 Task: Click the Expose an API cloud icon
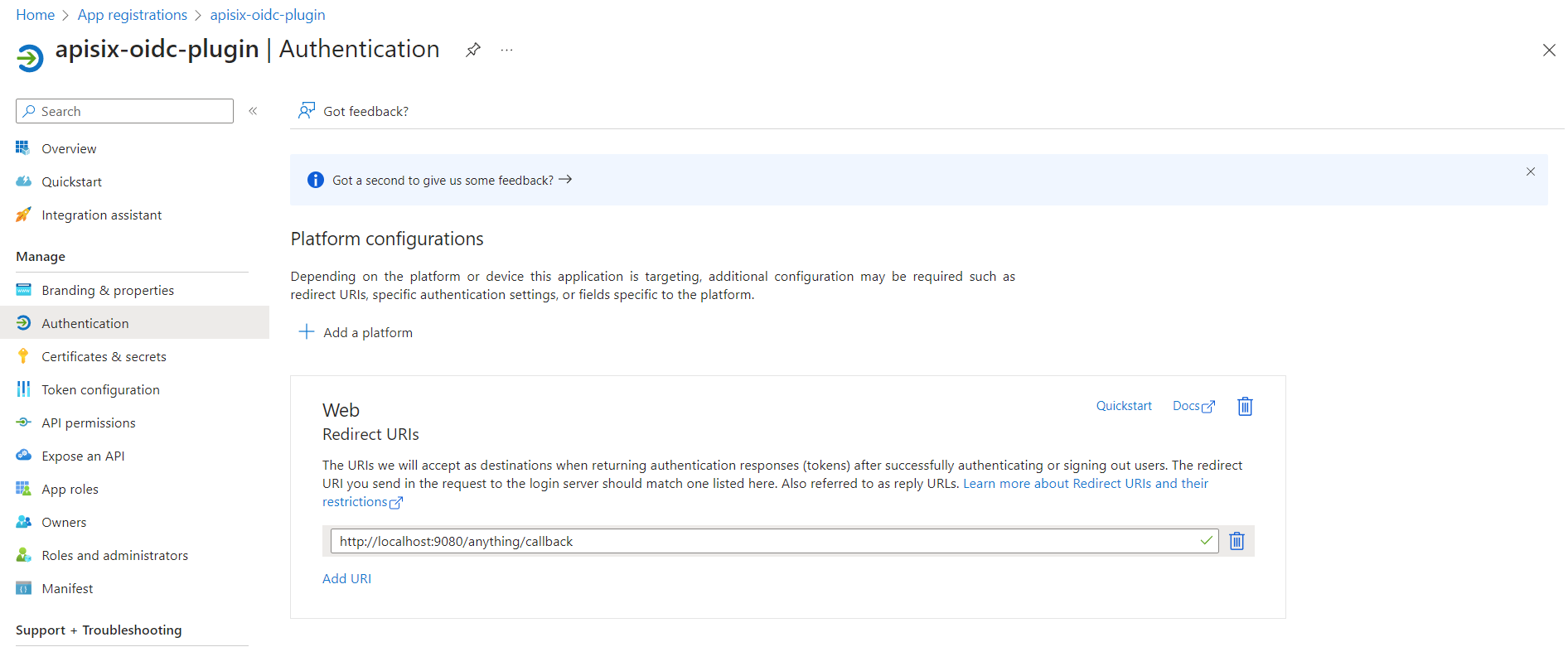click(23, 456)
